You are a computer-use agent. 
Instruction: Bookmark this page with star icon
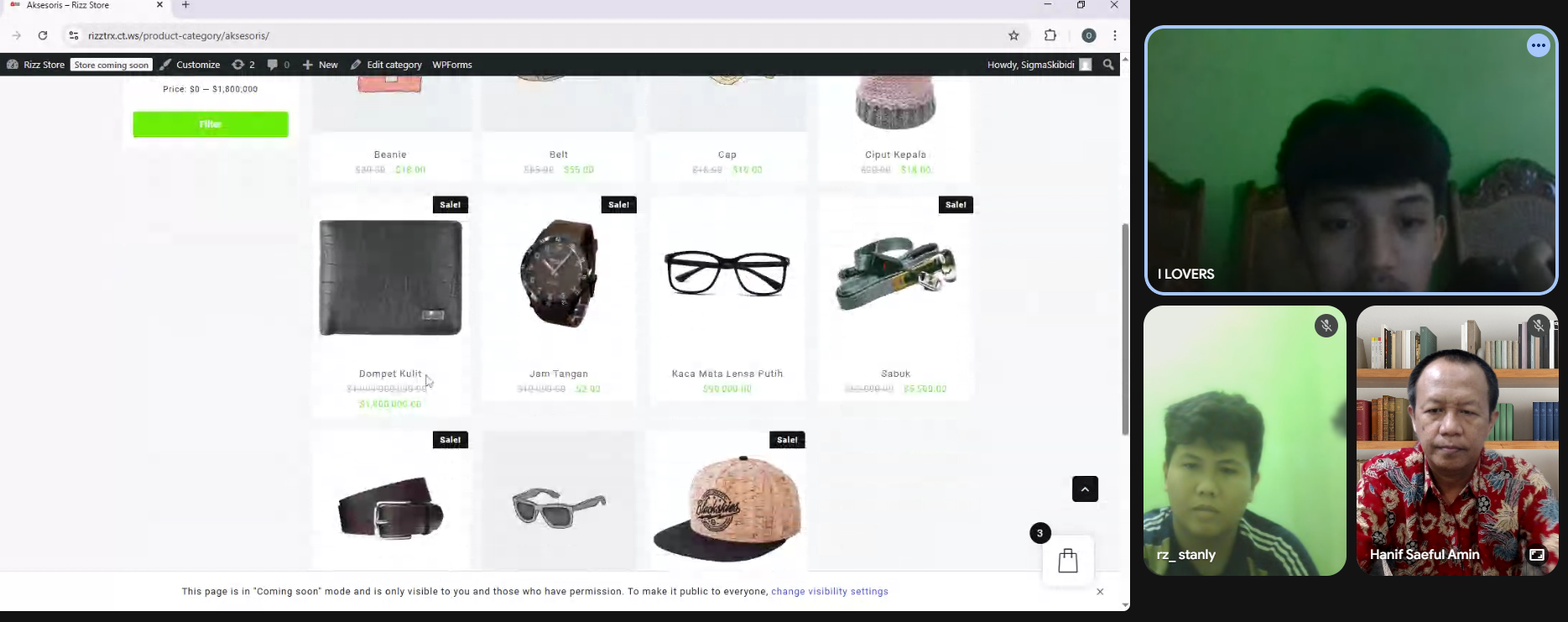click(1013, 35)
